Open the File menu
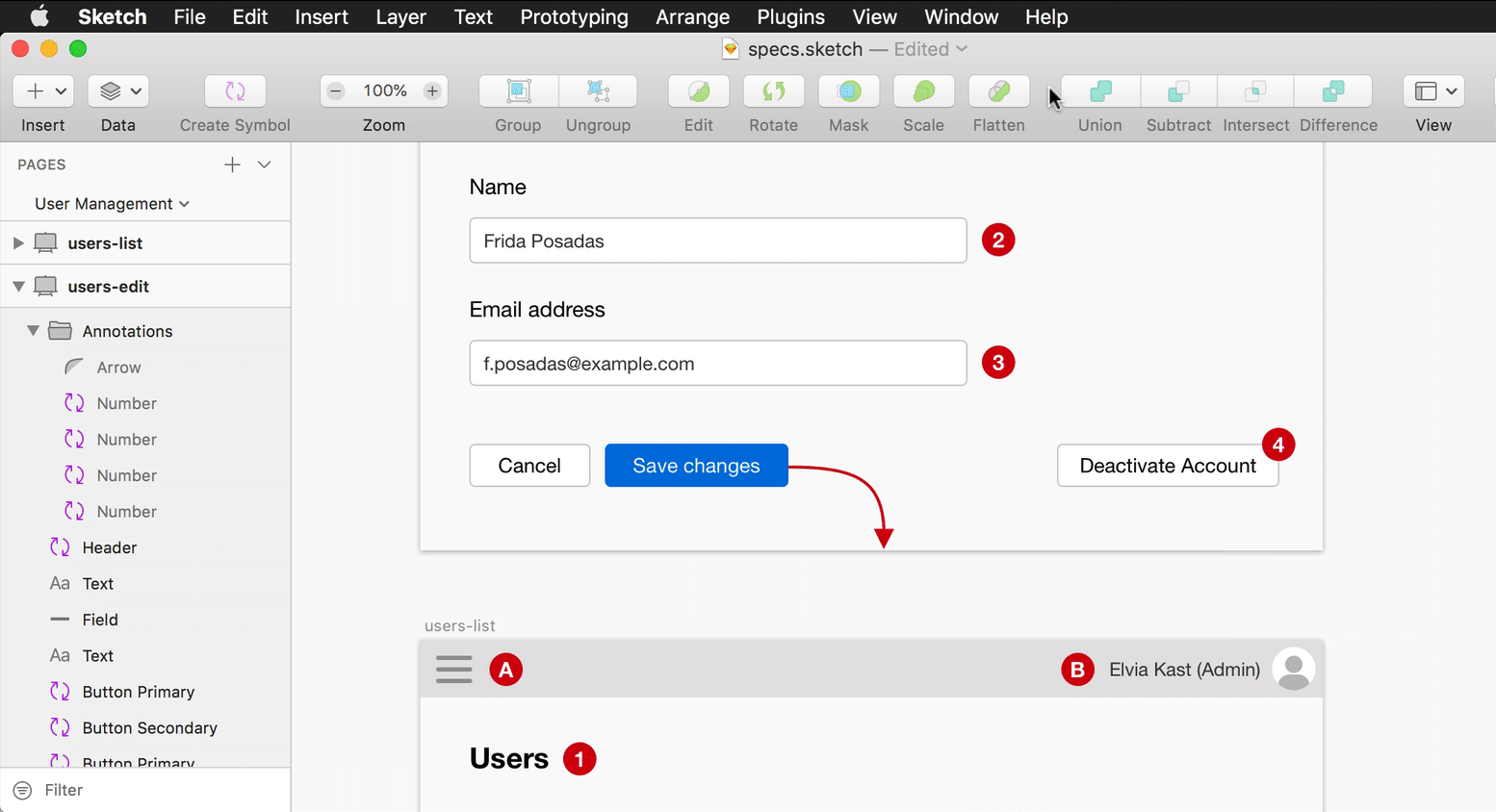Image resolution: width=1496 pixels, height=812 pixels. click(190, 16)
